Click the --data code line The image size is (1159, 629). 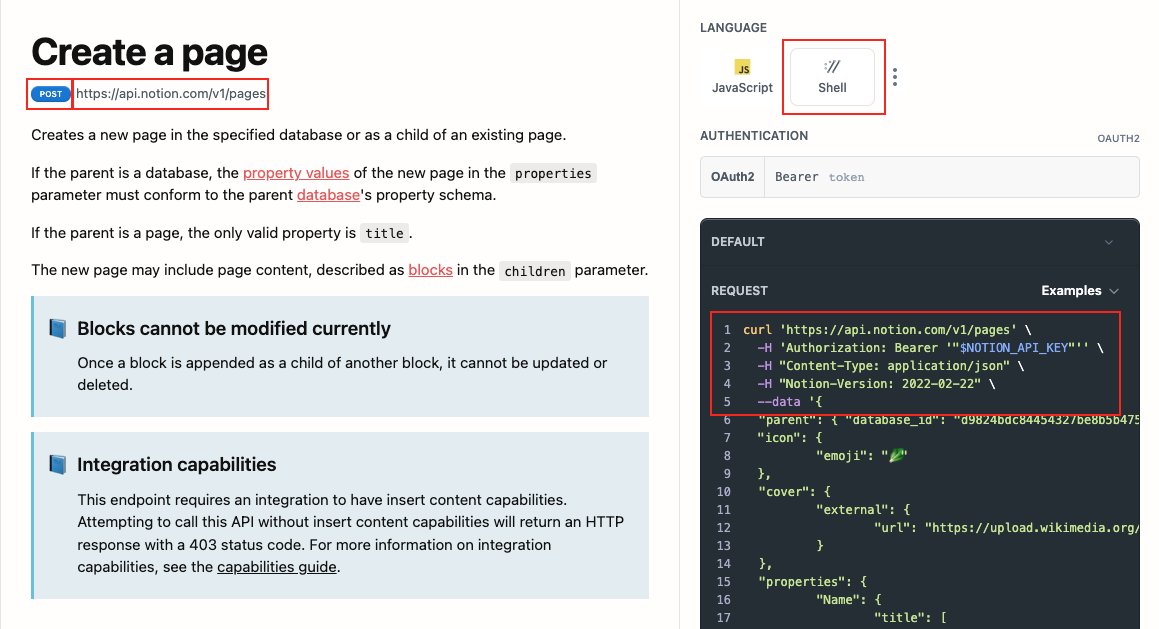click(789, 402)
